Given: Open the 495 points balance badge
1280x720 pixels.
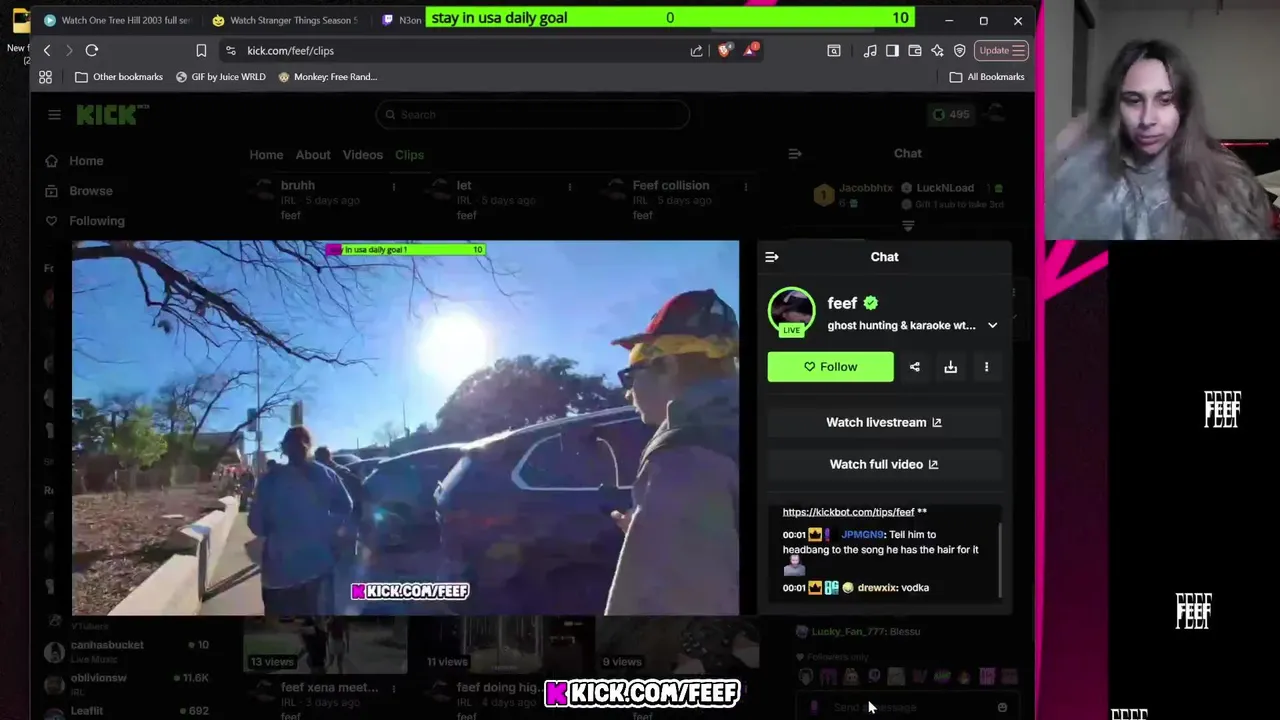Looking at the screenshot, I should pyautogui.click(x=949, y=115).
